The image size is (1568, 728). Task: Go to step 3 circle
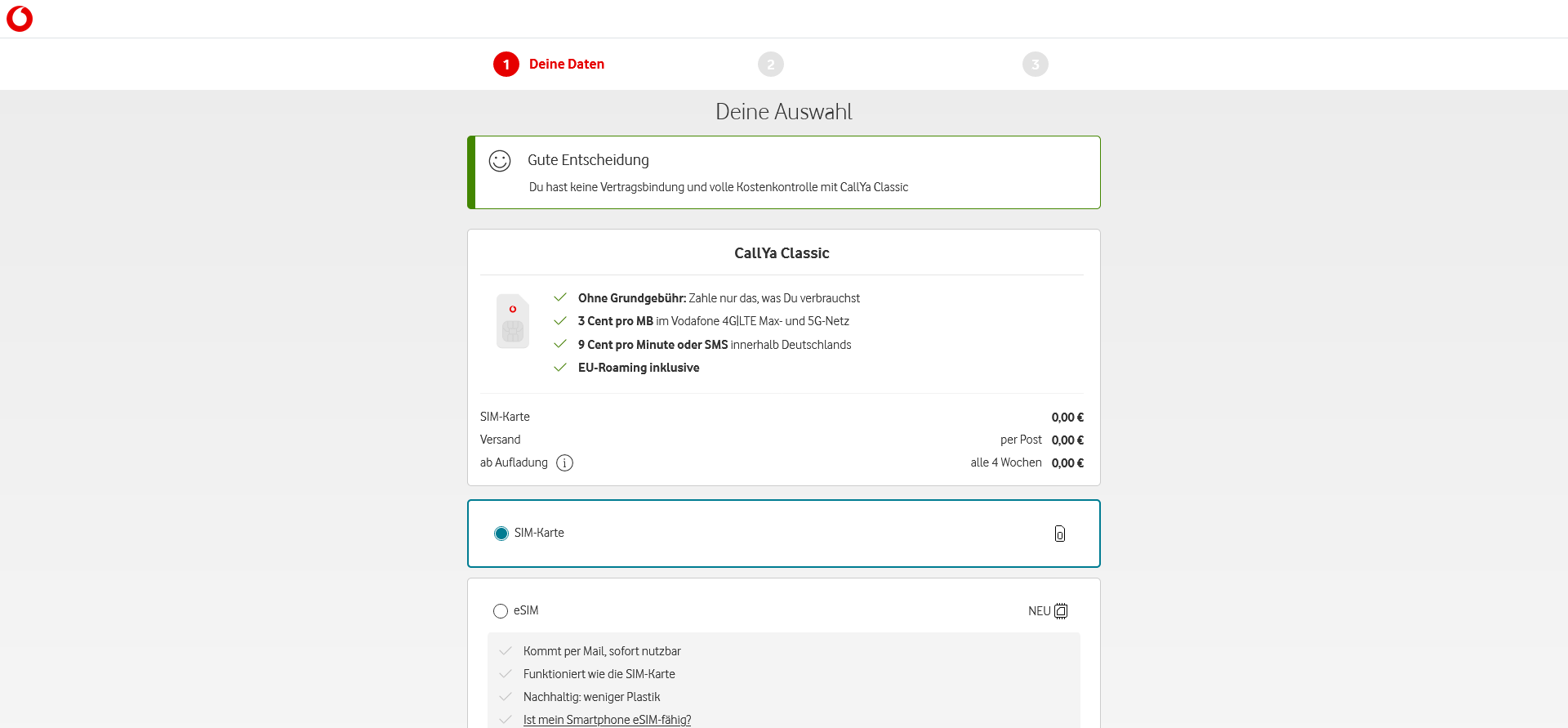pyautogui.click(x=1036, y=64)
